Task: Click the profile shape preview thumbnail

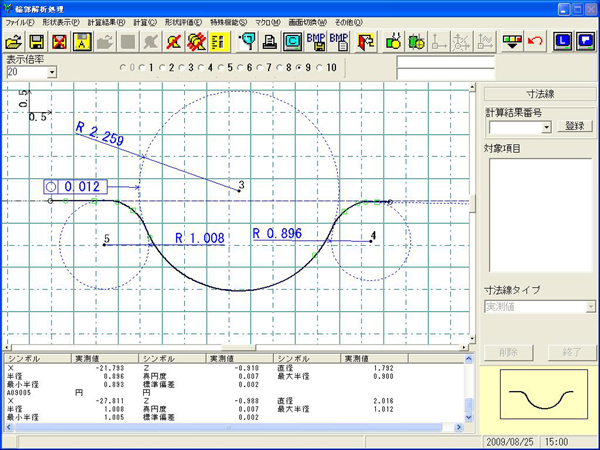Action: tap(544, 394)
